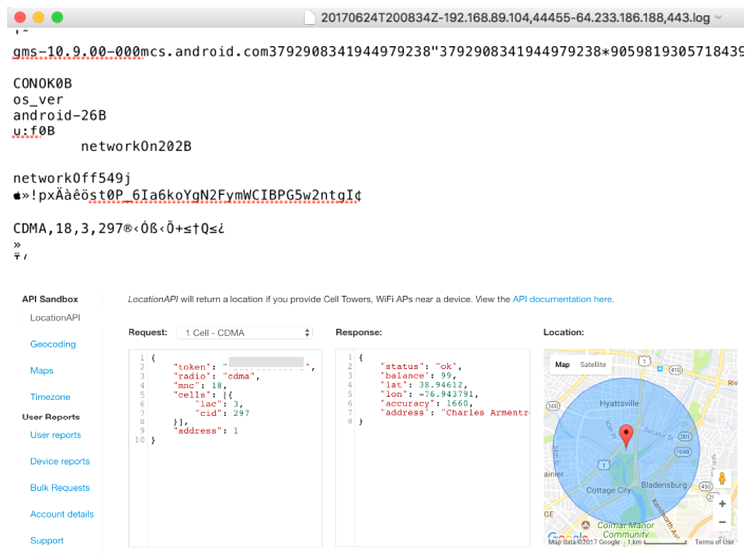Open the Maps link in sidebar
Image resolution: width=750 pixels, height=553 pixels.
click(42, 370)
